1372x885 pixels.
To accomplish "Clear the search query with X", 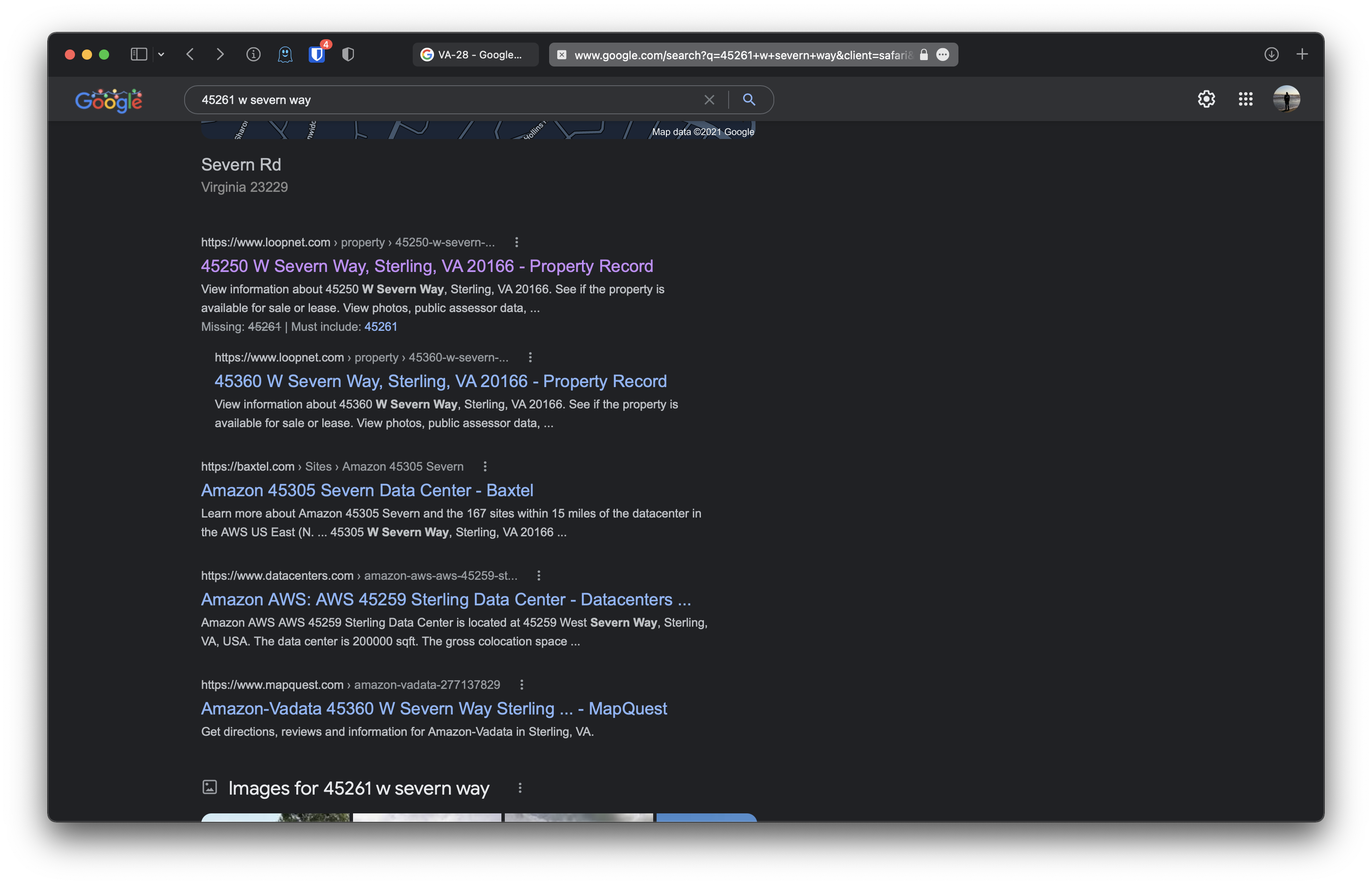I will tap(709, 100).
